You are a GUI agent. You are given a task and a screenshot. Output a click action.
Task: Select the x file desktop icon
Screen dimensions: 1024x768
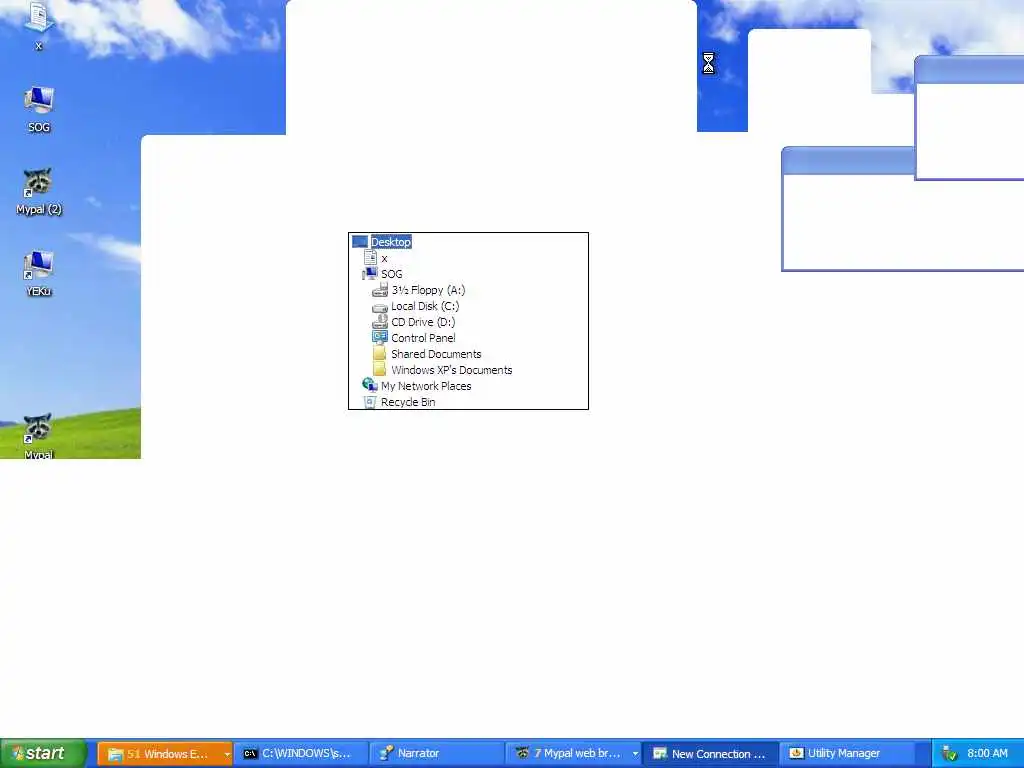pyautogui.click(x=39, y=25)
